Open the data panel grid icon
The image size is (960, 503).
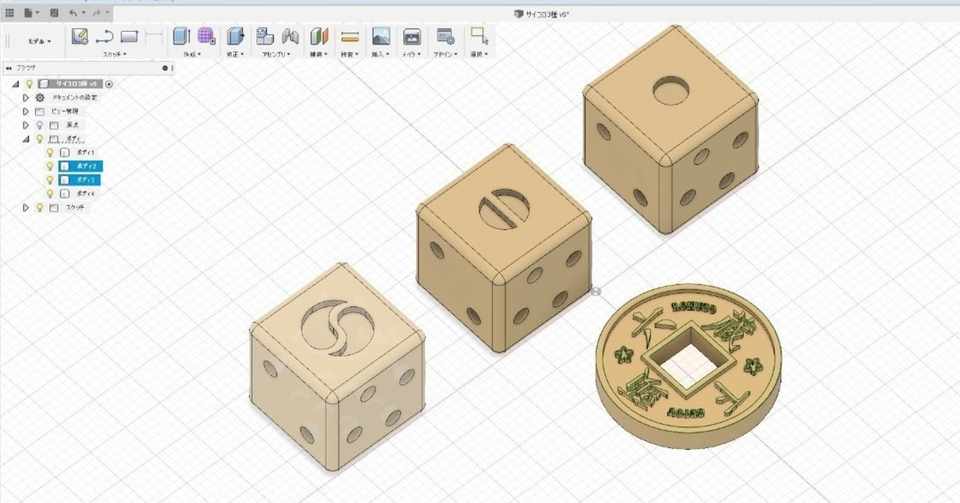[x=10, y=12]
